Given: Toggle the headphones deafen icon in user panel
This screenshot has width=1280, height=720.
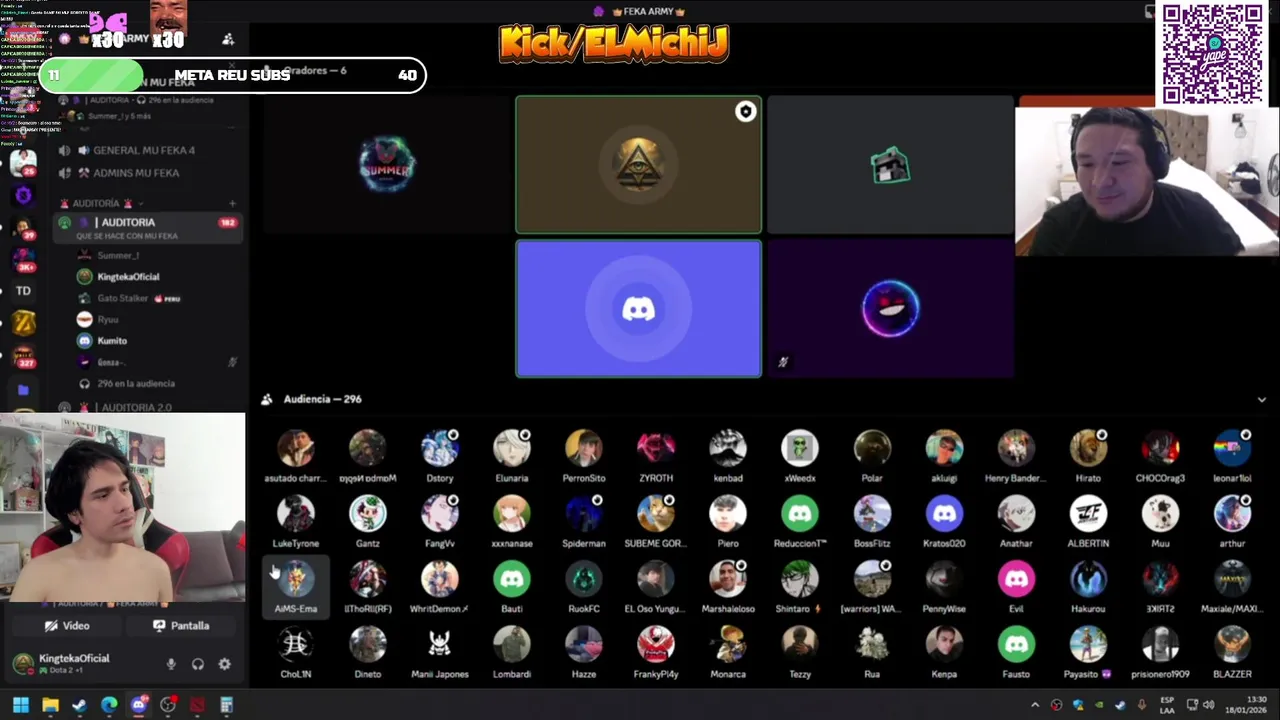Looking at the screenshot, I should pyautogui.click(x=198, y=664).
